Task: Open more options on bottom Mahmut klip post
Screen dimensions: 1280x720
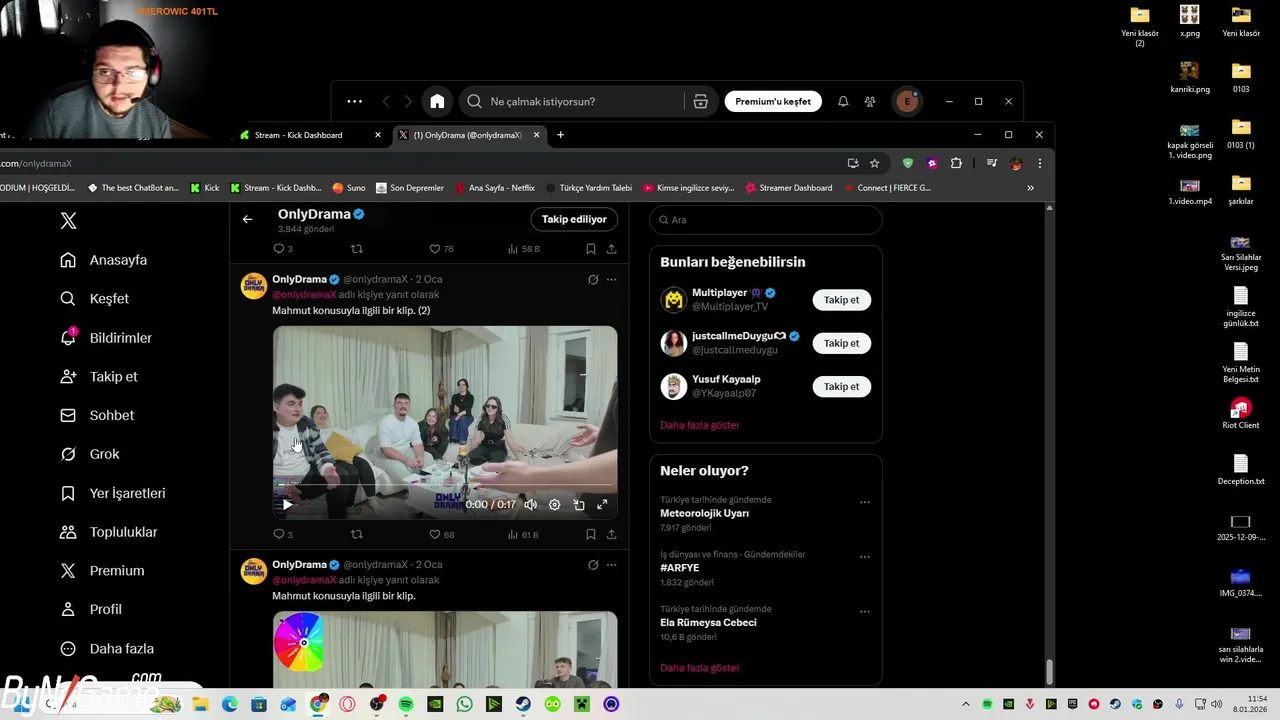Action: click(x=611, y=565)
